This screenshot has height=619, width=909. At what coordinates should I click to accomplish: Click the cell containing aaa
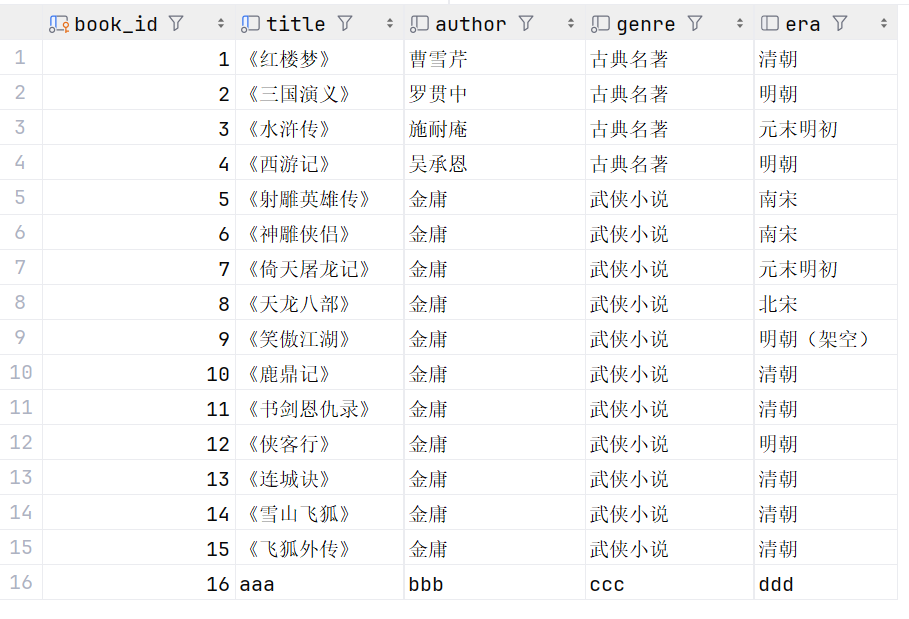257,584
